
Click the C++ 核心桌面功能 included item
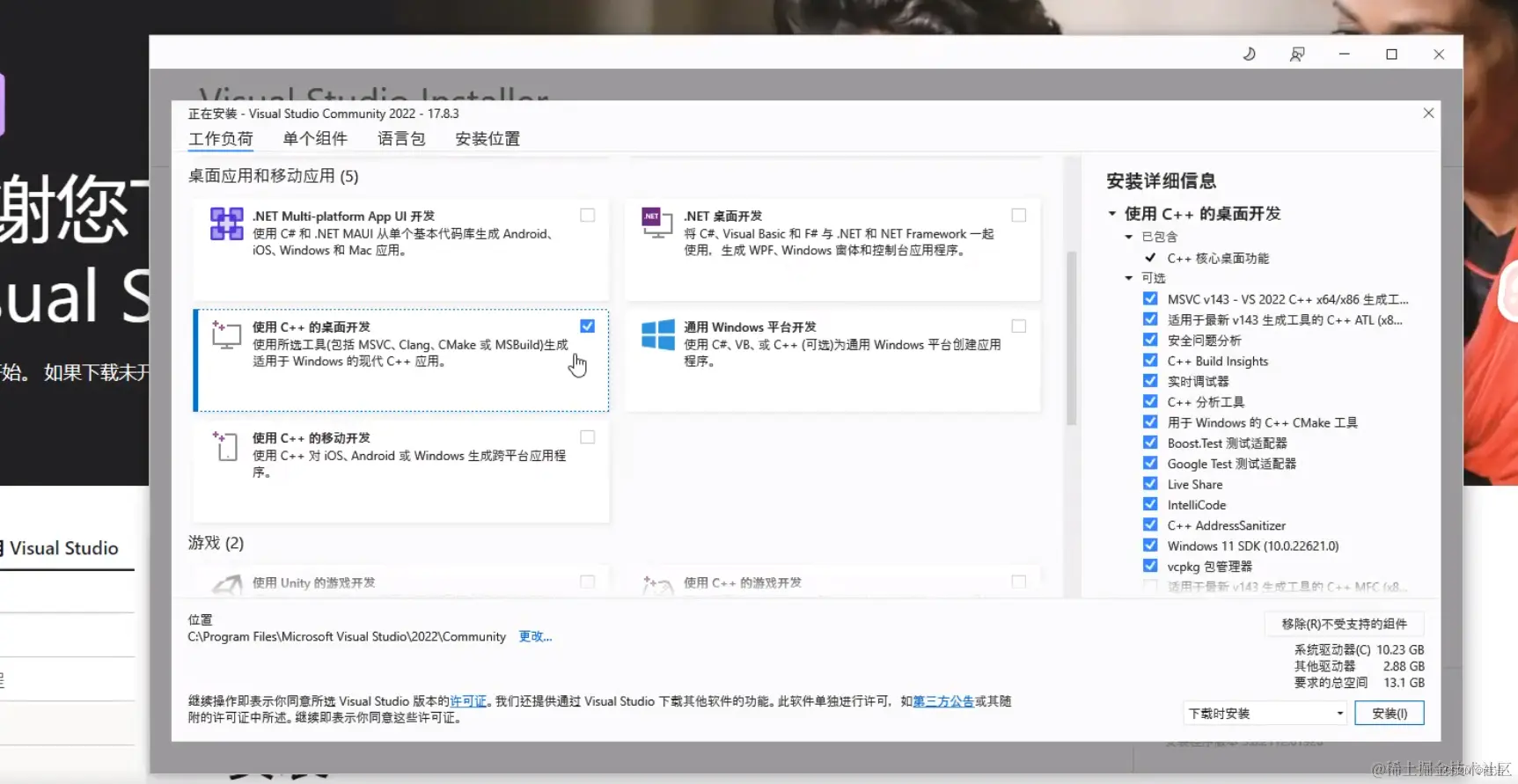1218,258
